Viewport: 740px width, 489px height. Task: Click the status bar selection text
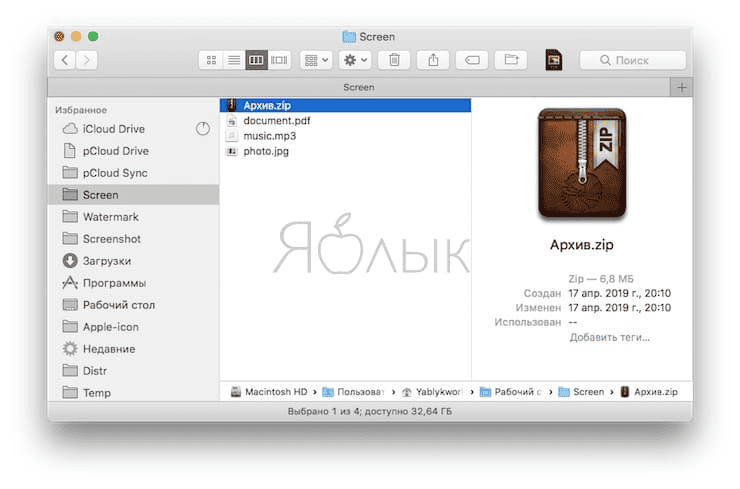(x=370, y=412)
